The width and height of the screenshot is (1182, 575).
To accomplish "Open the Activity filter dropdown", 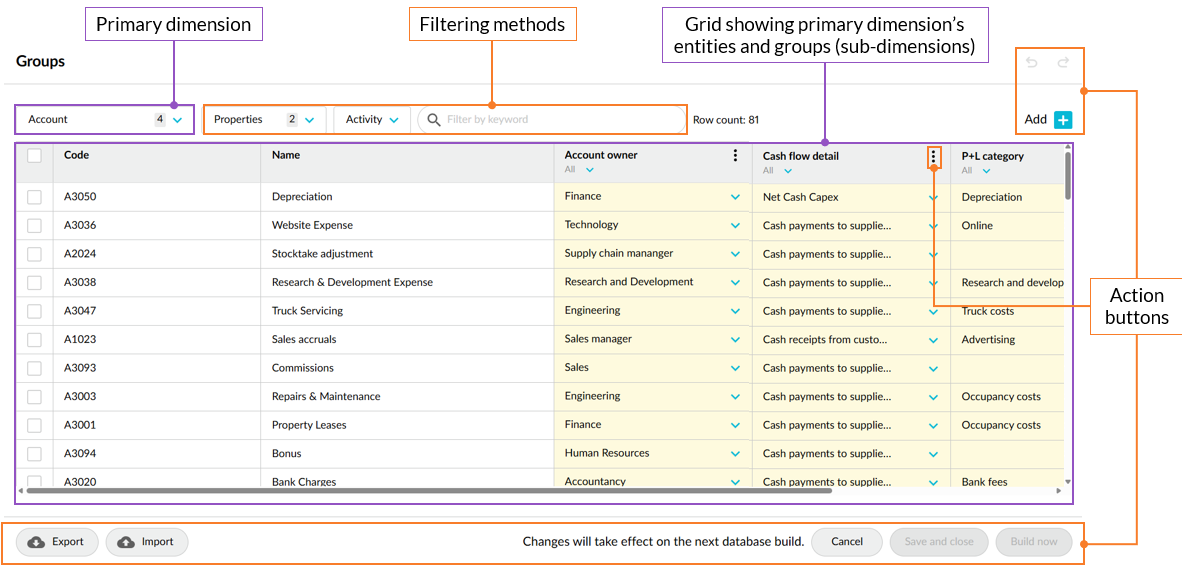I will [393, 120].
